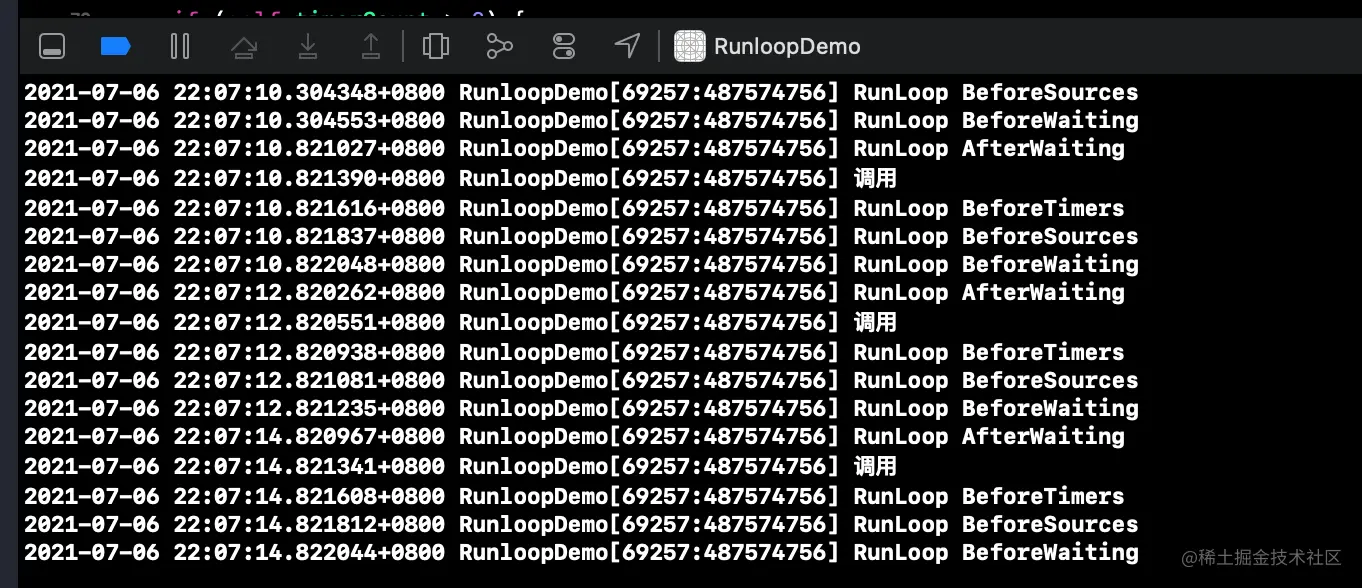Select log line at 22:07:12.820938 BeforeTimers
The height and width of the screenshot is (588, 1362).
tap(574, 353)
